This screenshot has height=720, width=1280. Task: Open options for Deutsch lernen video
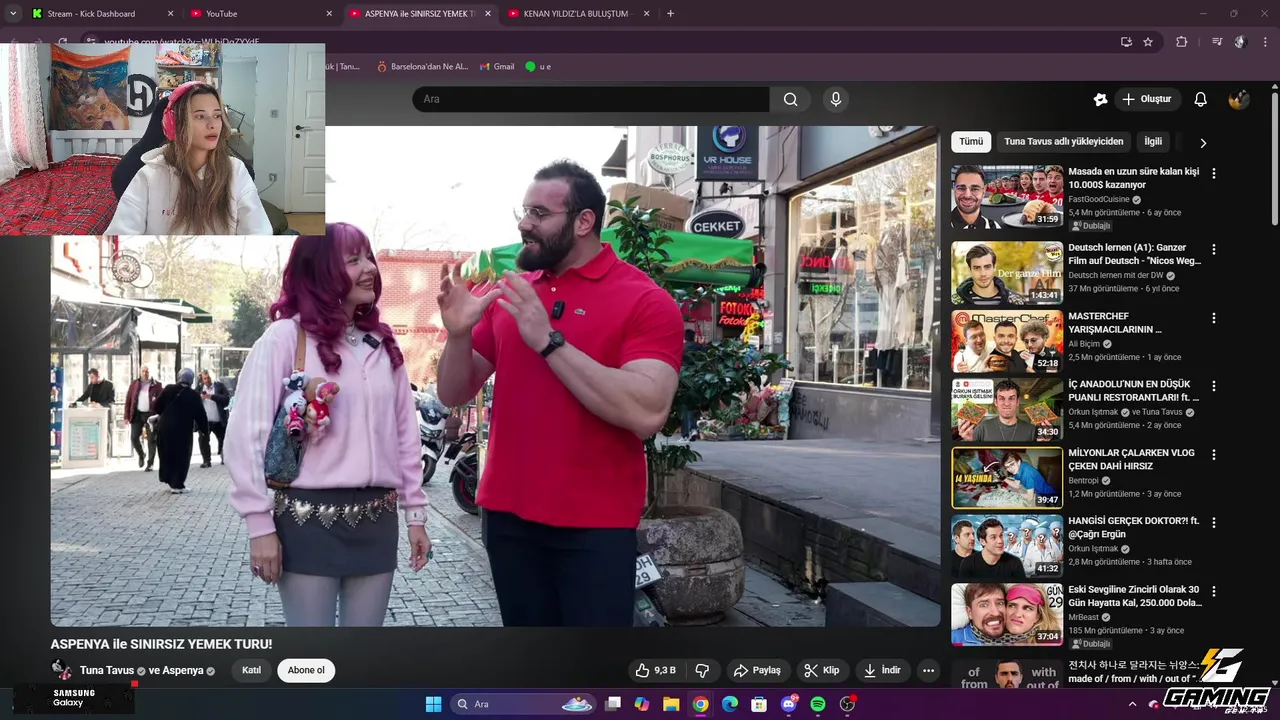click(x=1214, y=249)
